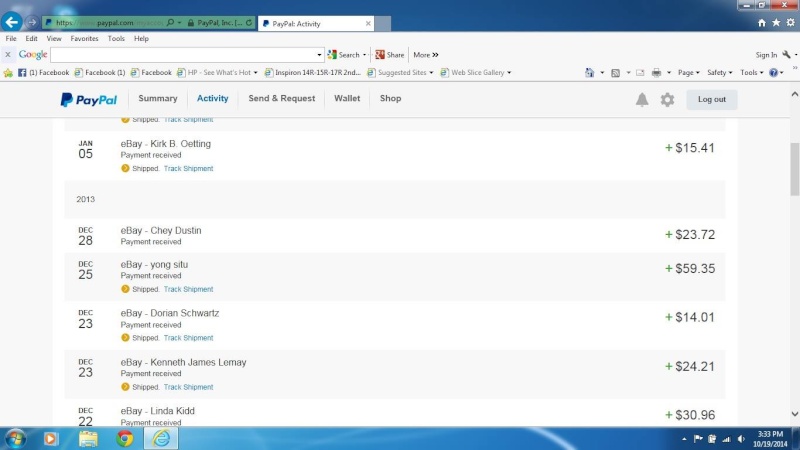
Task: Open the Facebook (1) favorite
Action: tap(100, 72)
